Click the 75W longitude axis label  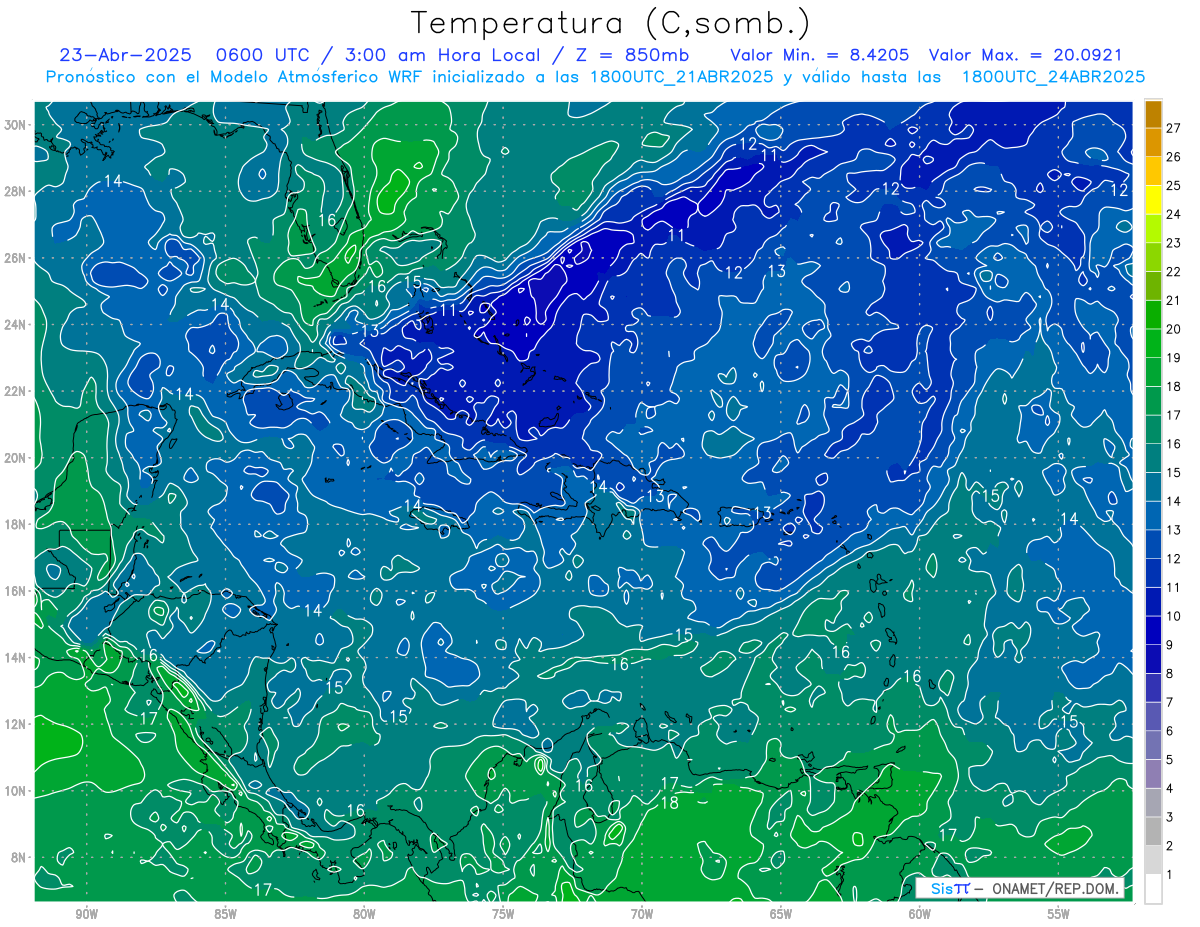point(503,914)
